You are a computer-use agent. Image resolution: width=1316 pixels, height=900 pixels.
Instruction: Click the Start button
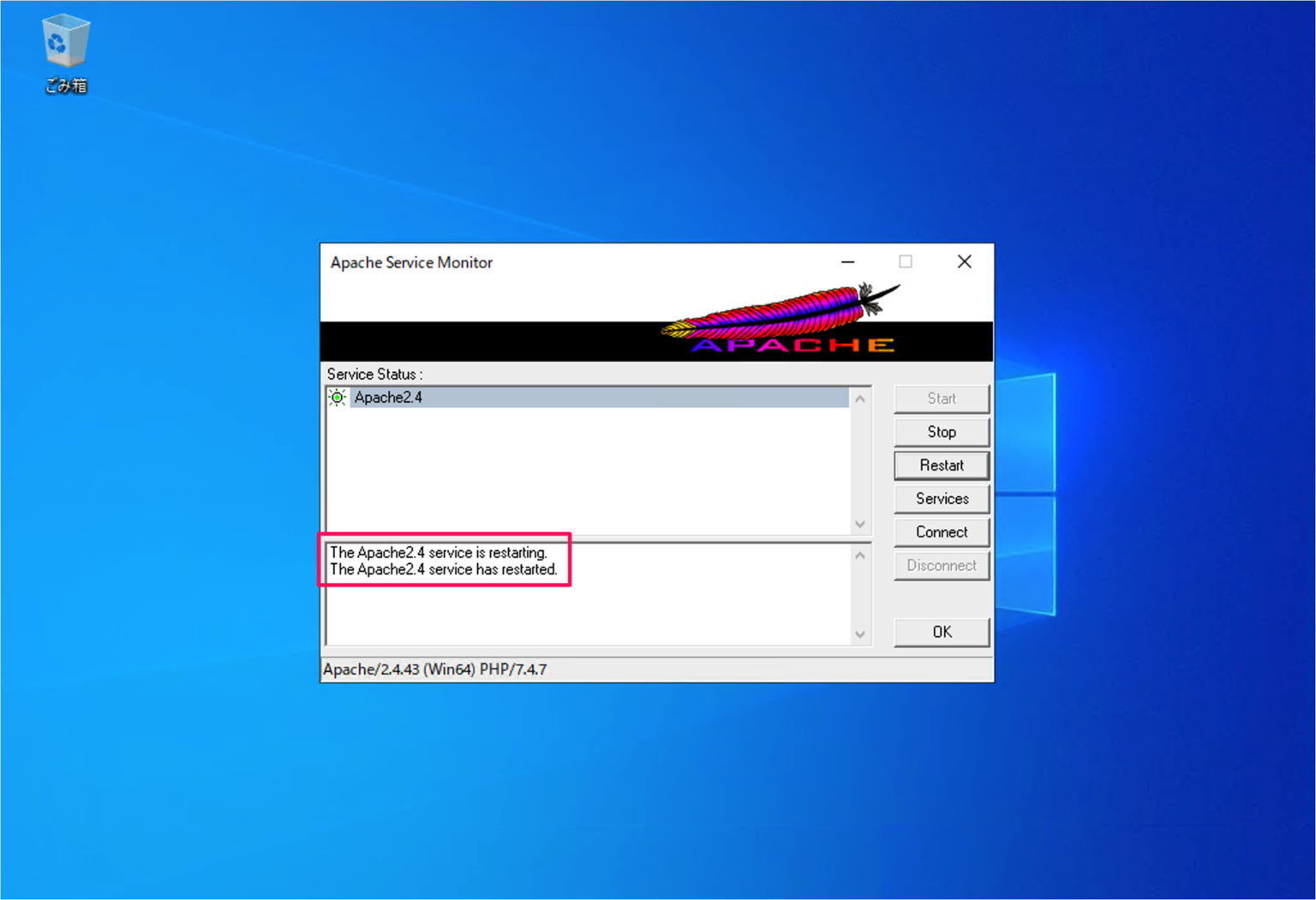pyautogui.click(x=942, y=399)
